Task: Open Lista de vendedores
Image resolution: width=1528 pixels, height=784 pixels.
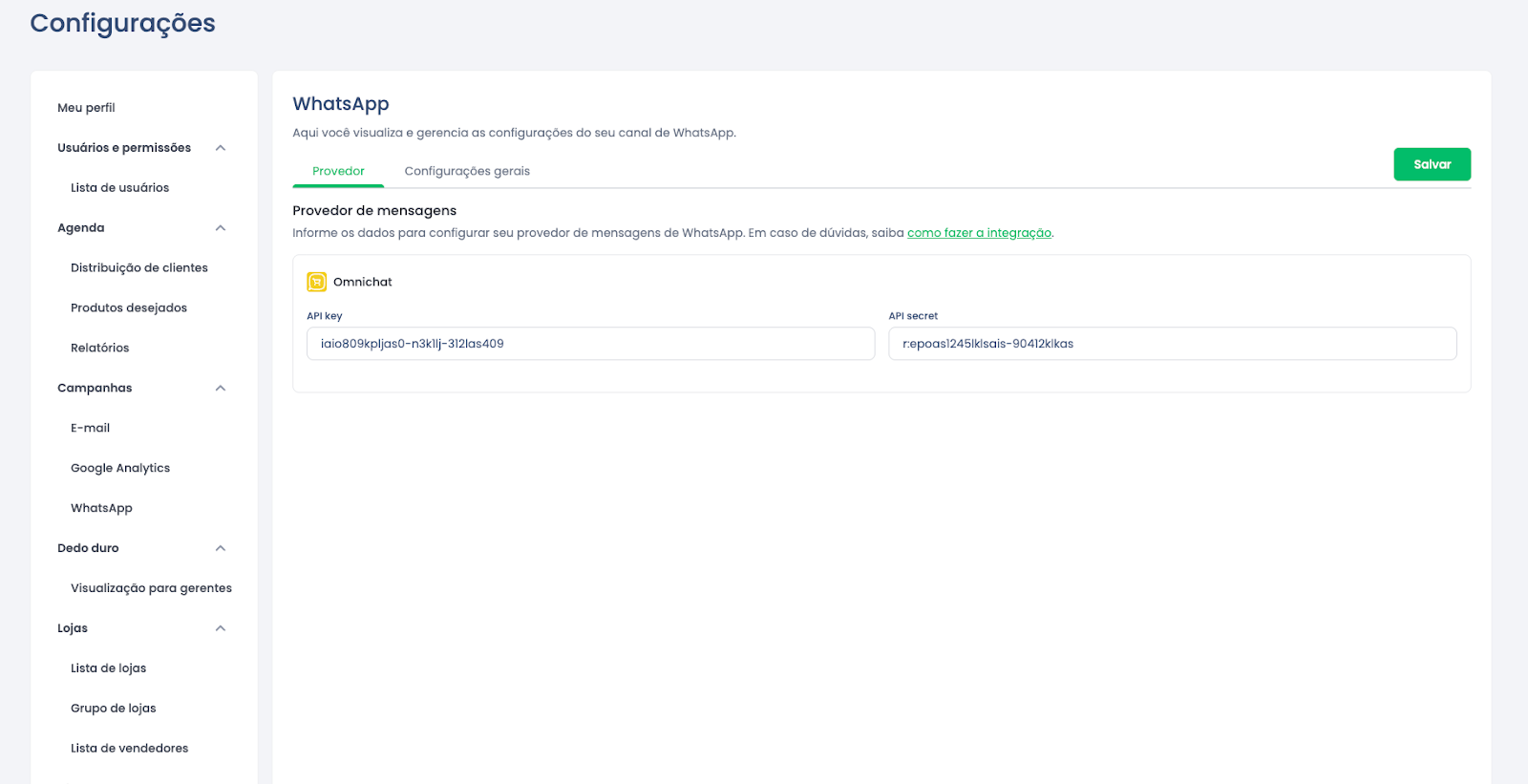Action: (129, 749)
